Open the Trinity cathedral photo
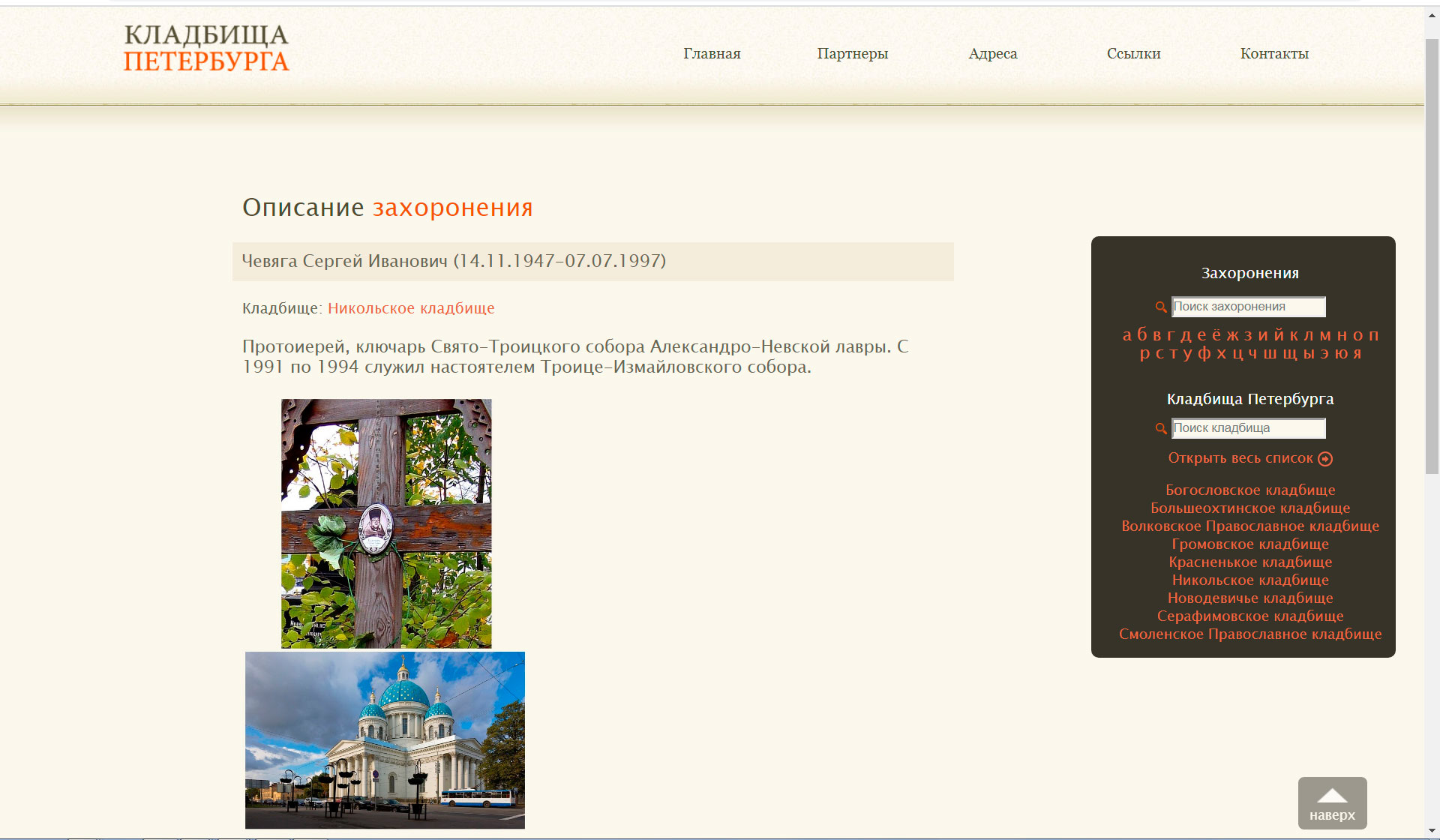 click(385, 739)
